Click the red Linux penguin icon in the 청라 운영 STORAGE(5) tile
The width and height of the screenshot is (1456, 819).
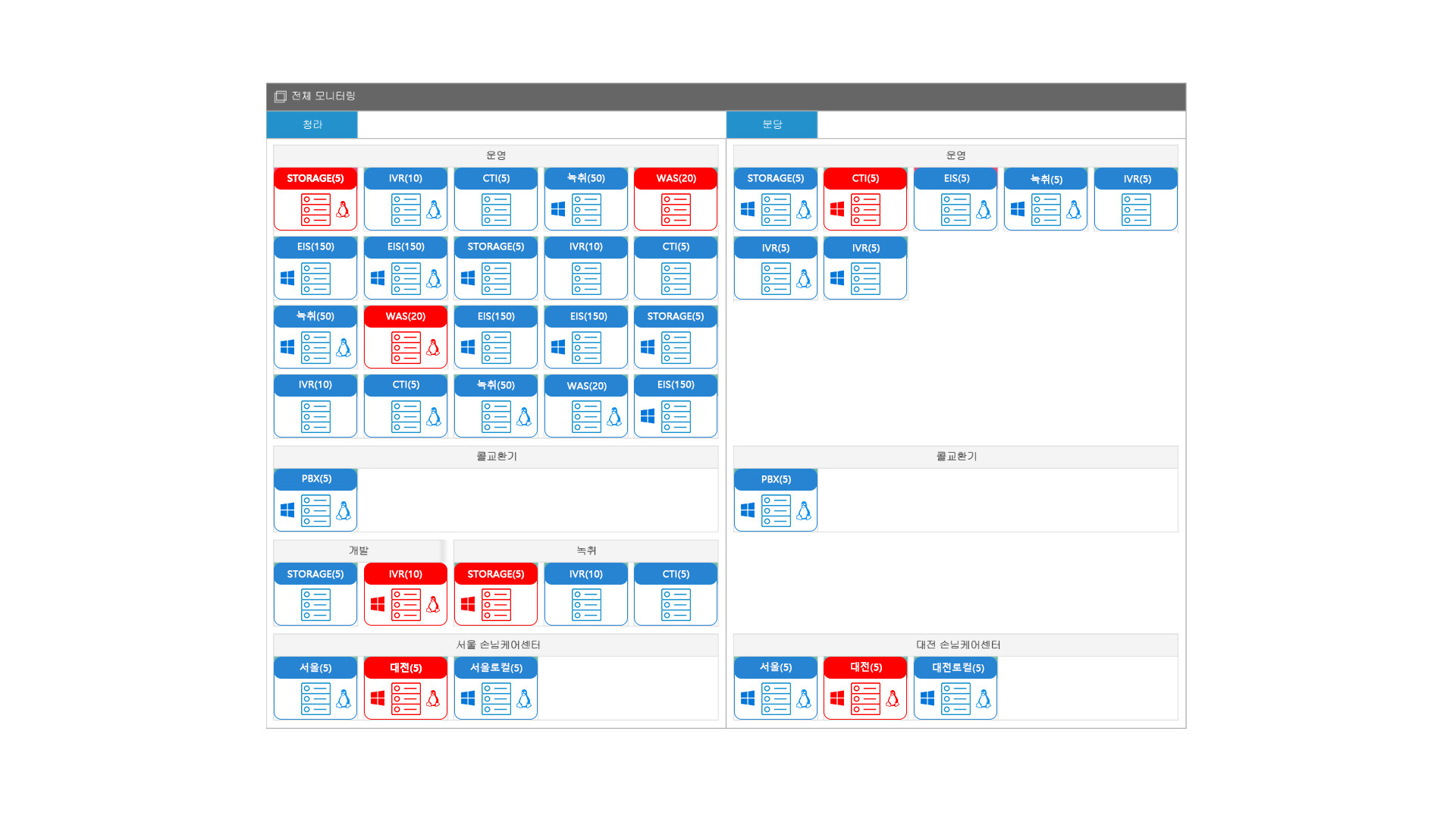[343, 209]
